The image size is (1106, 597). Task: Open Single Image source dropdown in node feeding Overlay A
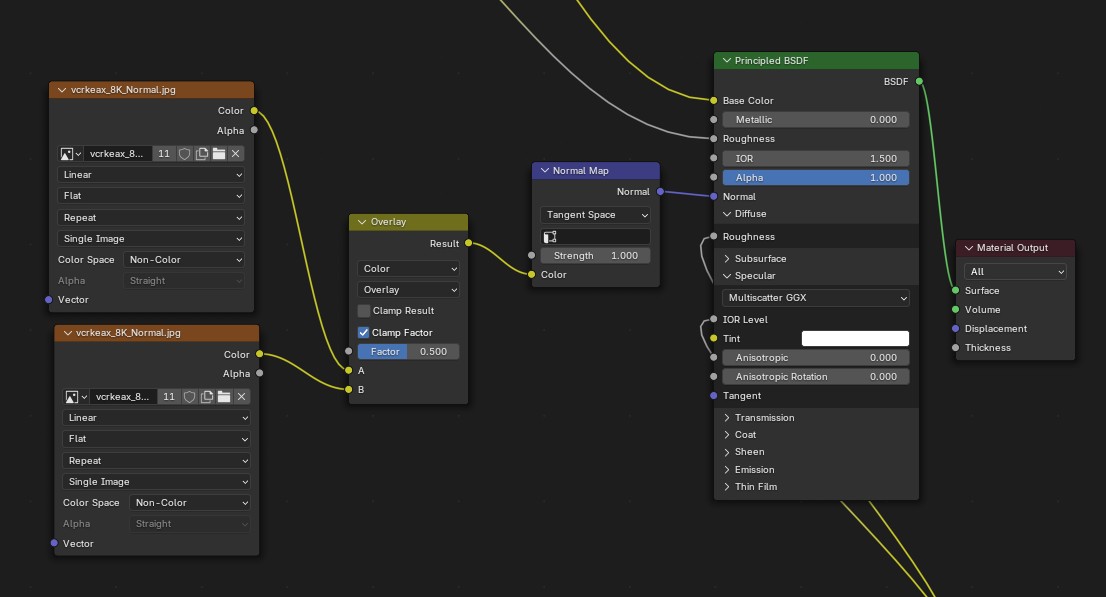pyautogui.click(x=151, y=239)
